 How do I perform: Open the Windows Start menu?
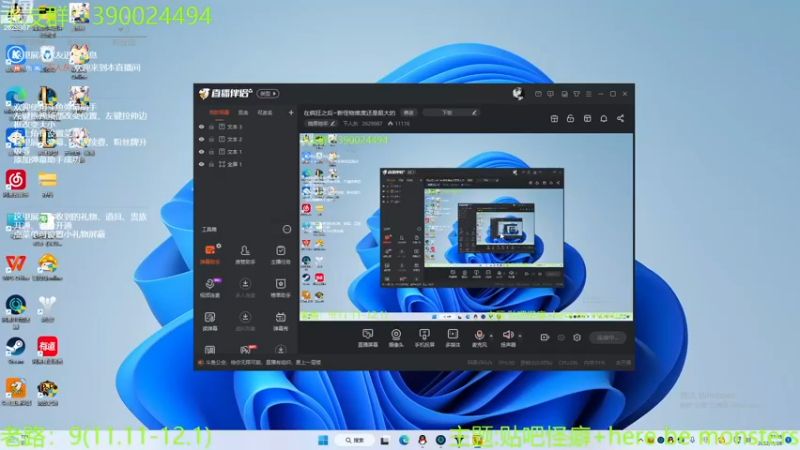[323, 440]
